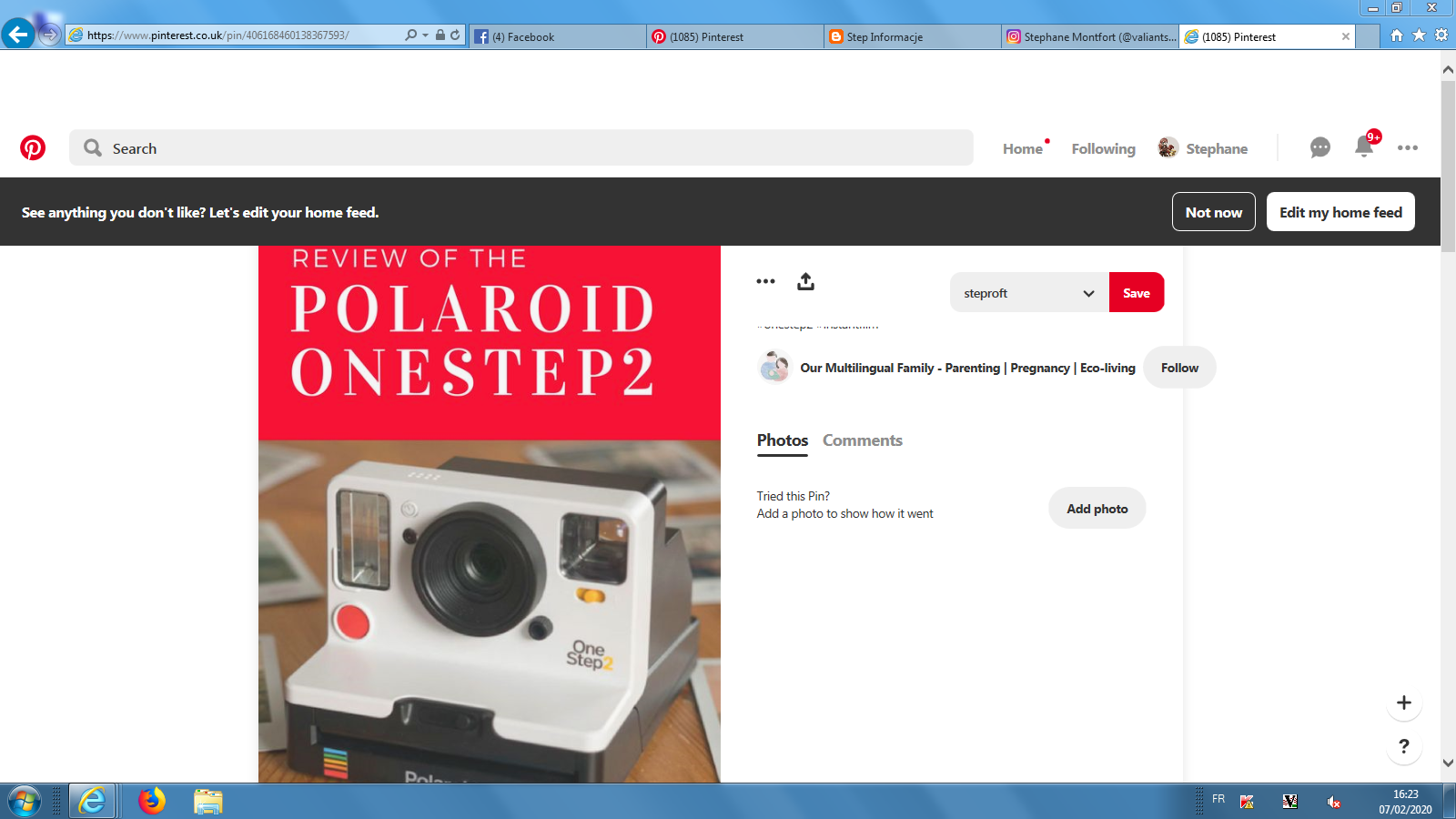Click the question mark help button
Viewport: 1456px width, 819px height.
[x=1404, y=746]
